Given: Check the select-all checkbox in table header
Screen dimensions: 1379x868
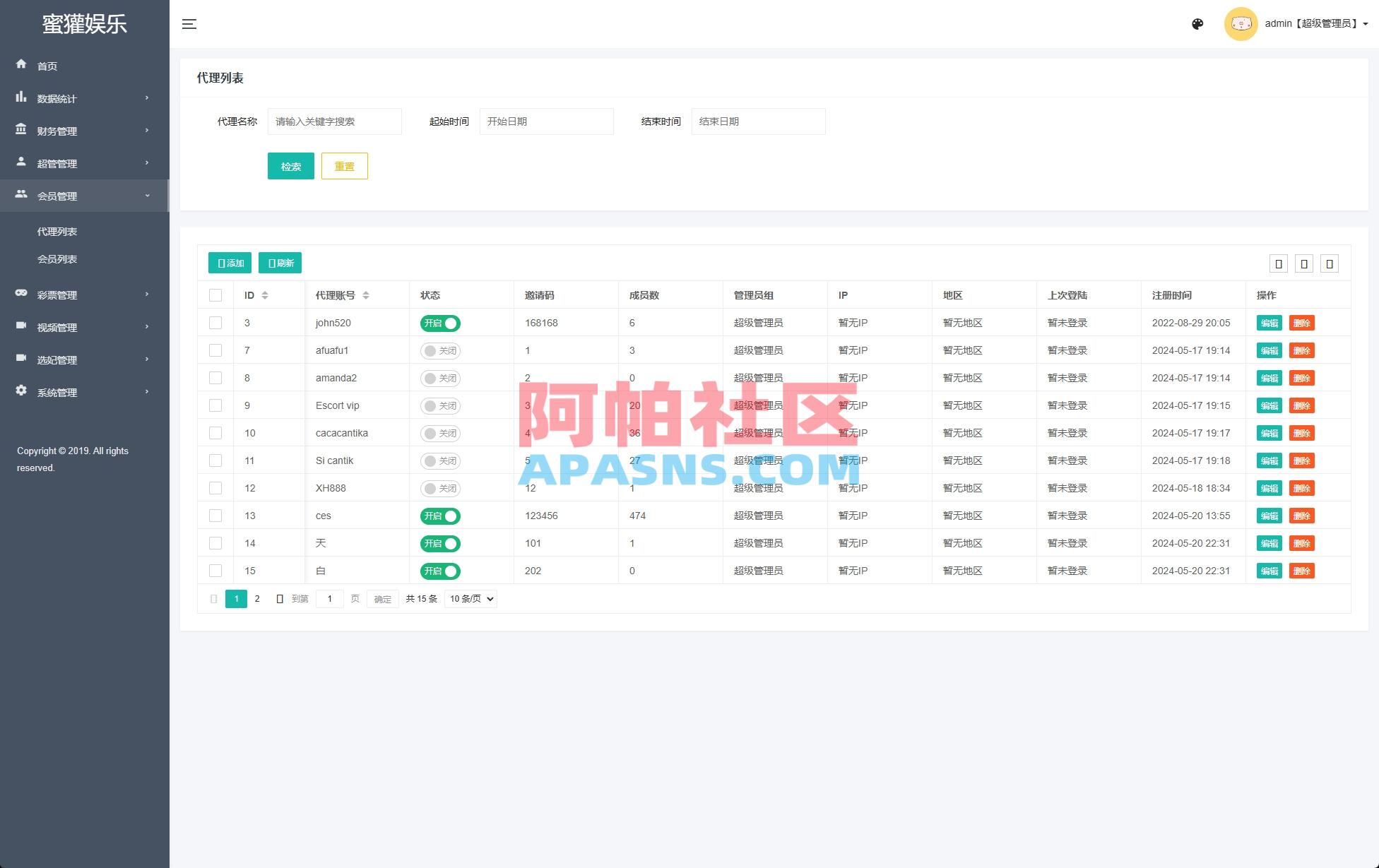Looking at the screenshot, I should (215, 295).
